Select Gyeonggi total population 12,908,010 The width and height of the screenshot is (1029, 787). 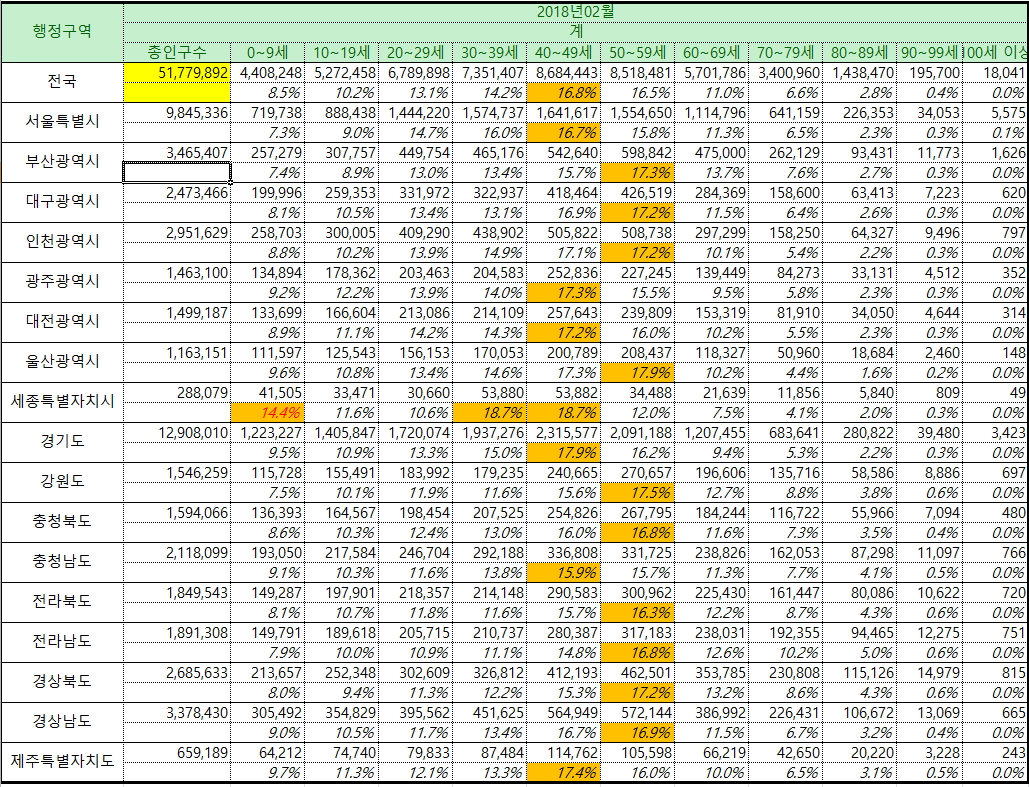point(177,433)
